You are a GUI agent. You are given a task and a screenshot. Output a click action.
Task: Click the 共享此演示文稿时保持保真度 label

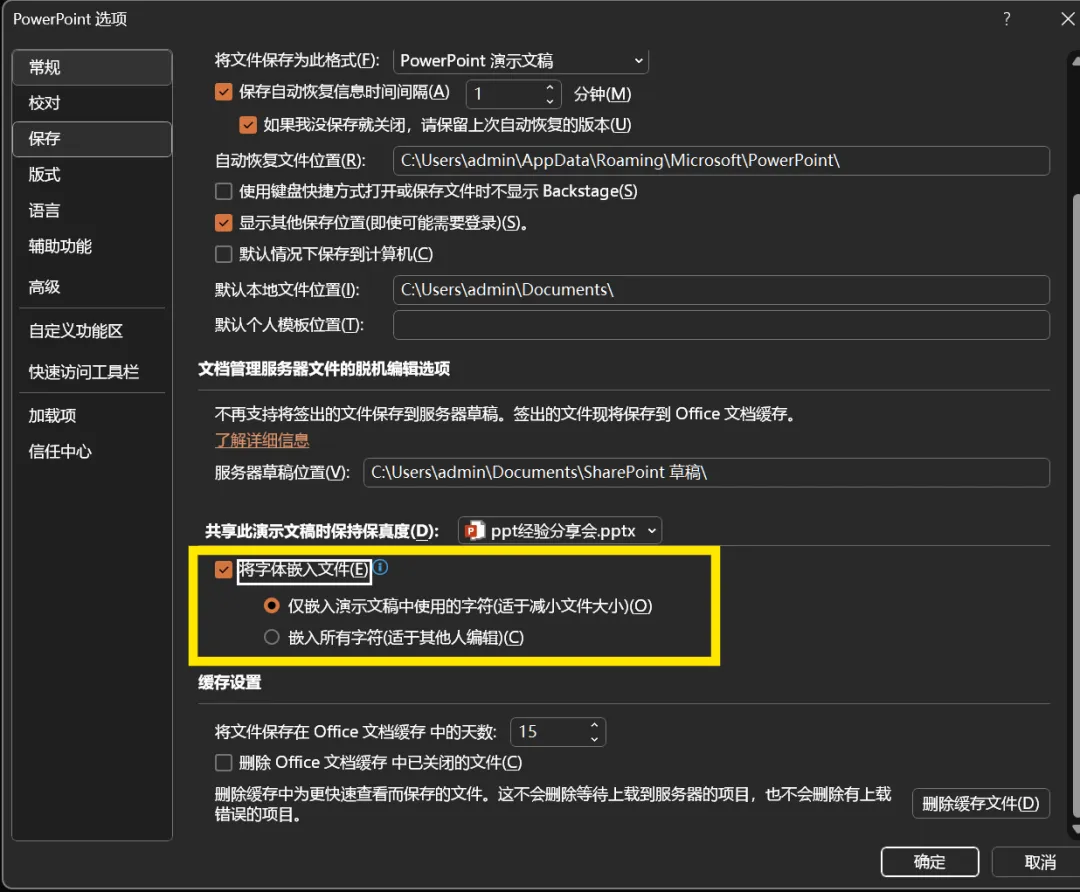click(322, 531)
